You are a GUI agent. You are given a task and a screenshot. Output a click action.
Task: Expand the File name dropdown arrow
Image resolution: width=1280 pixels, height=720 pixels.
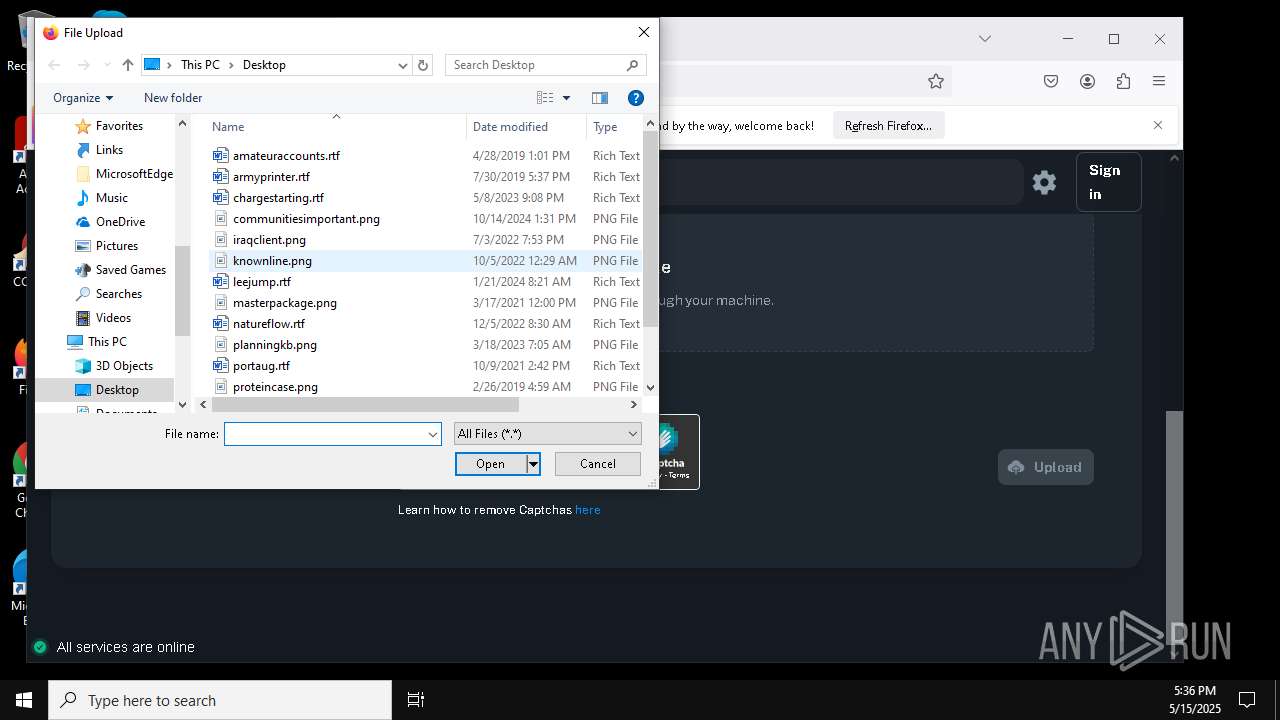[433, 434]
